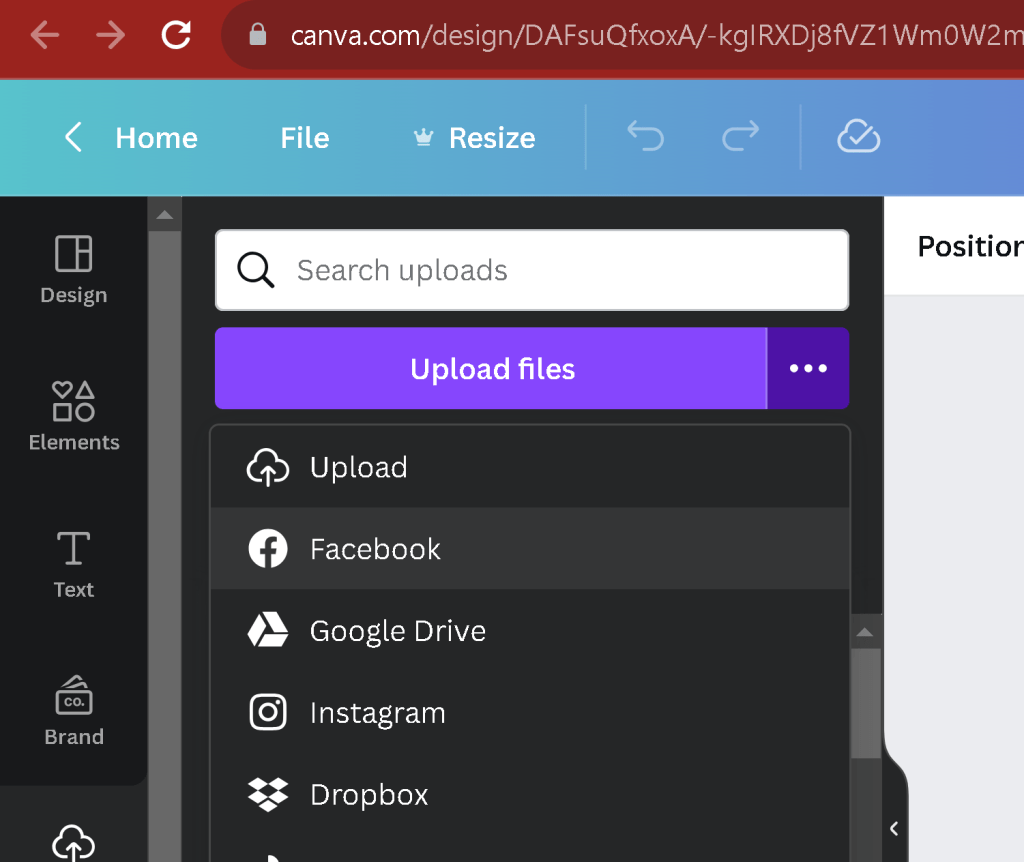Click the sidebar scrollbar up arrow
Screen dimensions: 1024x862
coord(165,215)
